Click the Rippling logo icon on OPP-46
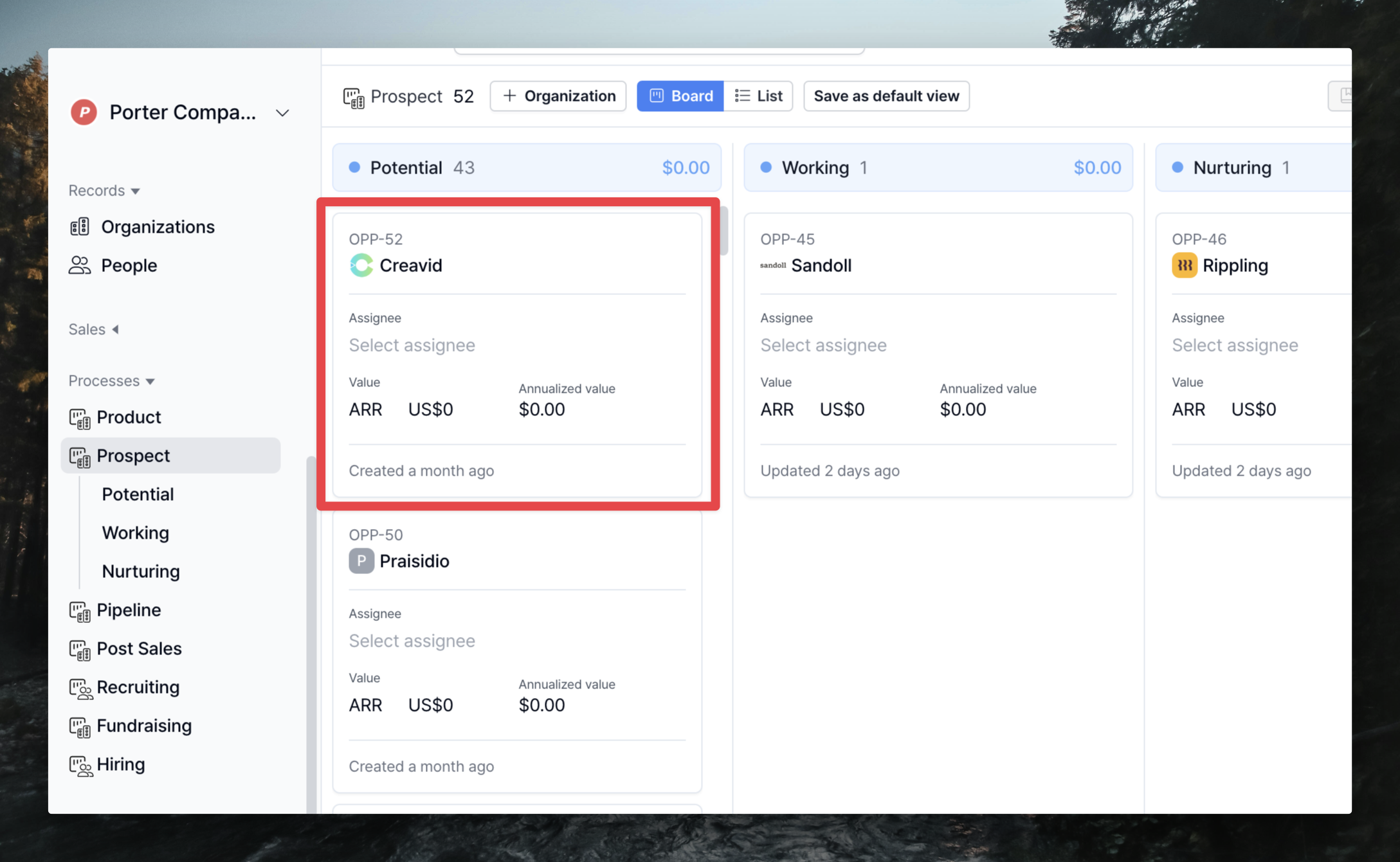Viewport: 1400px width, 862px height. [1184, 265]
